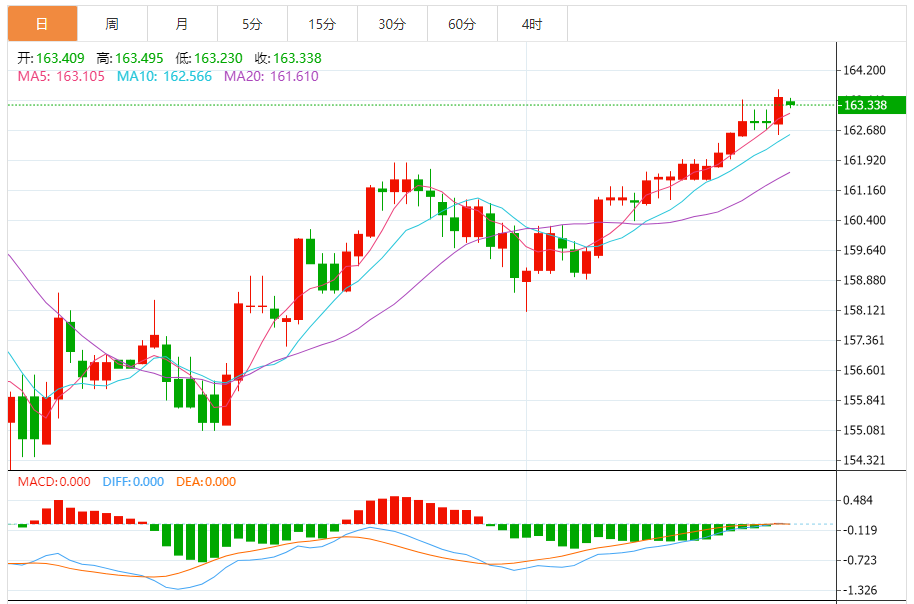Click the 155.841 price axis label
Screen dimensions: 914x604
[865, 400]
